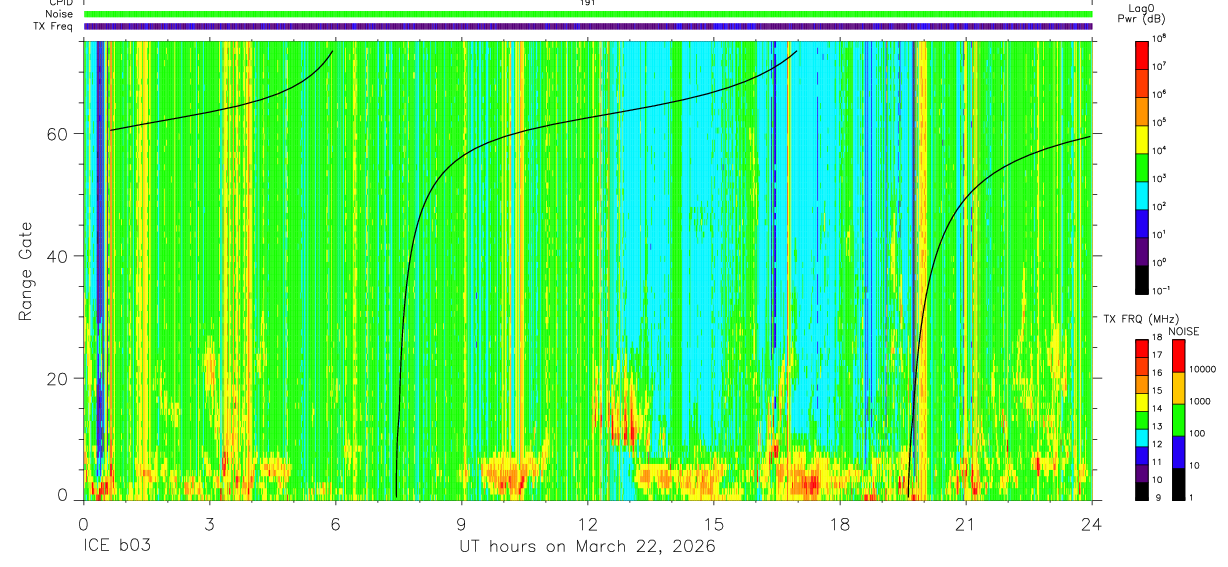Click the purple 10–11 MHz TX FRQ swatch
The width and height of the screenshot is (1228, 567).
1143,472
